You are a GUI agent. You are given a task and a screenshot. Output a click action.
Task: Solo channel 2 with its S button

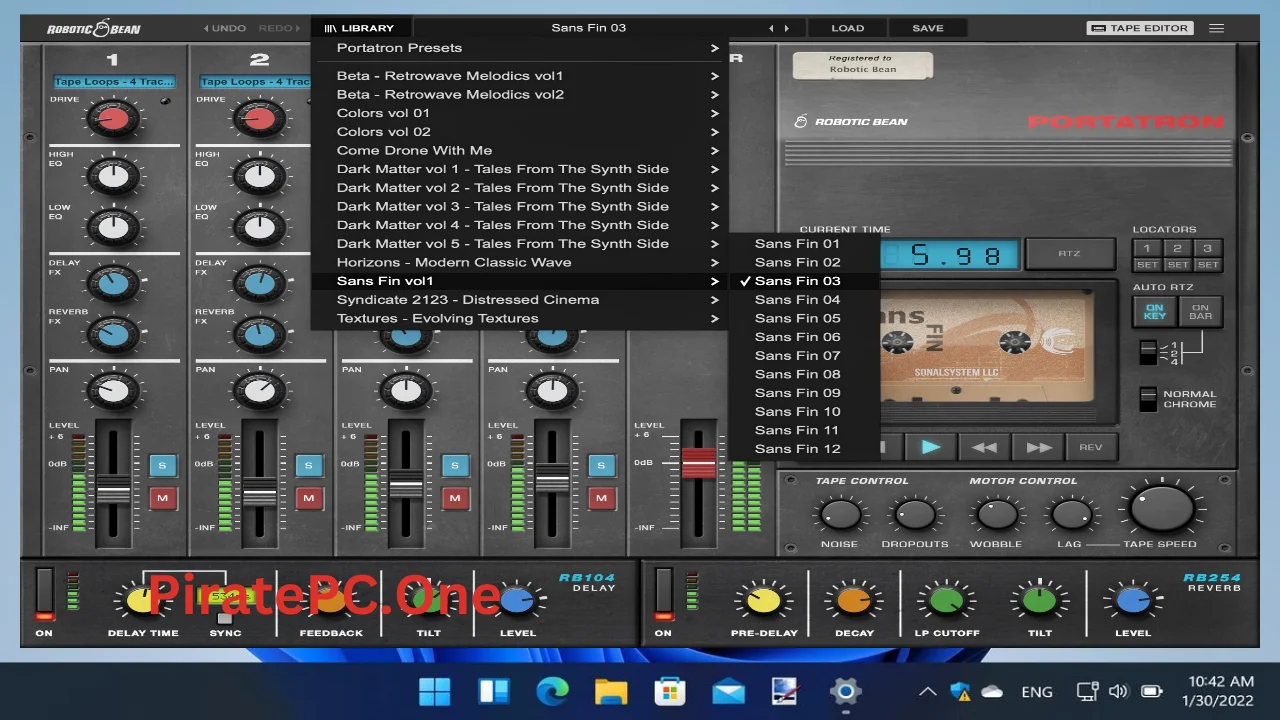[x=308, y=465]
